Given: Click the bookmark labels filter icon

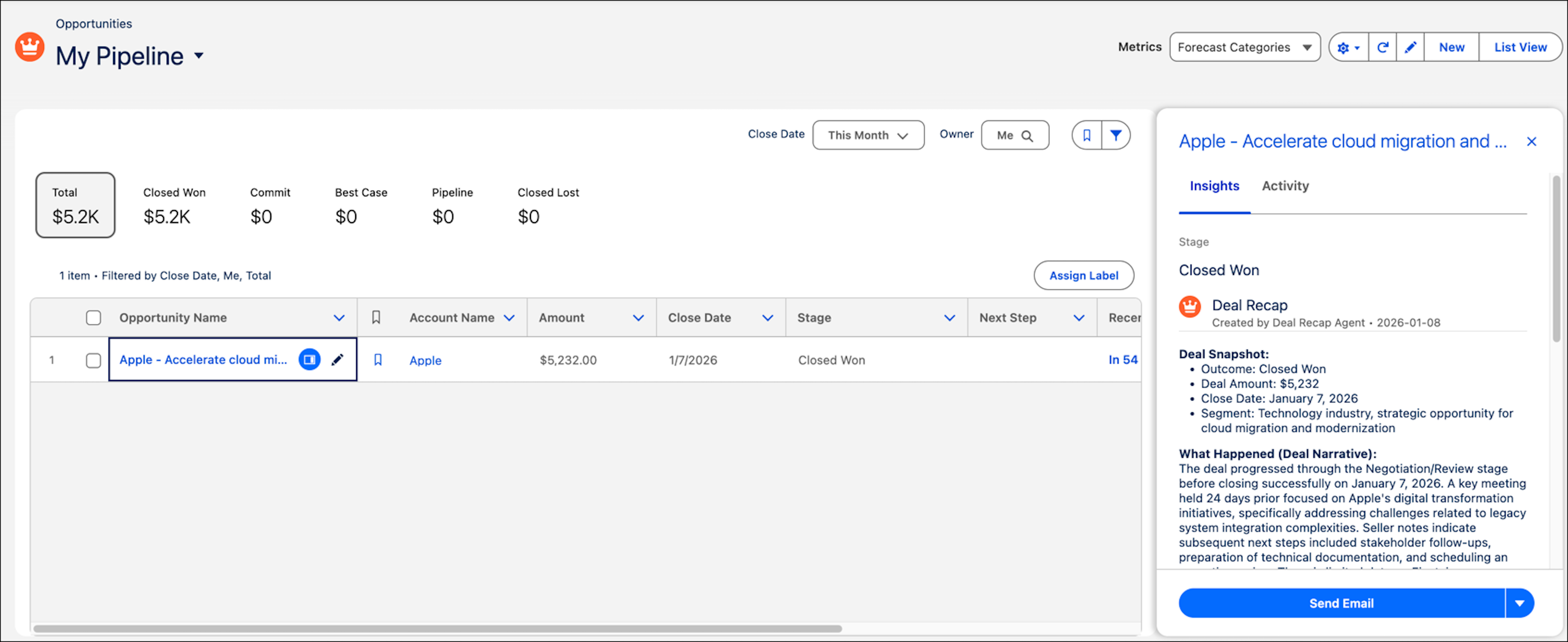Looking at the screenshot, I should tap(1086, 135).
